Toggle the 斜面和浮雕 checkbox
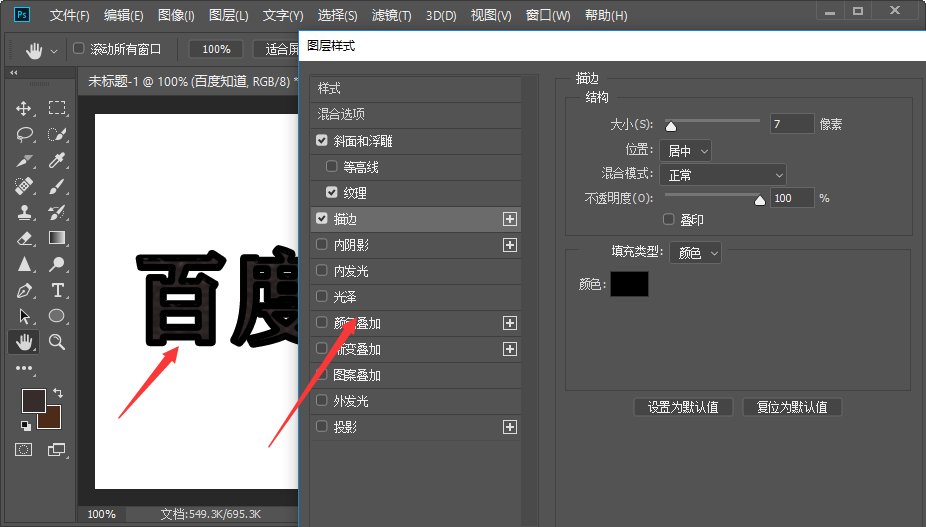This screenshot has width=926, height=527. [x=321, y=140]
